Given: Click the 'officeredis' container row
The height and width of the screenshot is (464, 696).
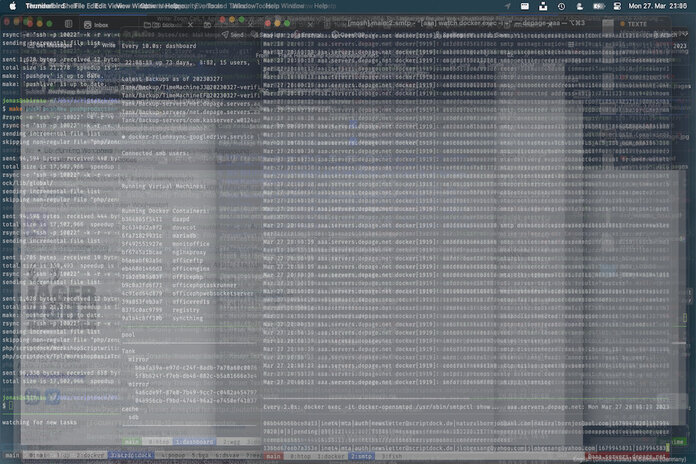Looking at the screenshot, I should [166, 302].
